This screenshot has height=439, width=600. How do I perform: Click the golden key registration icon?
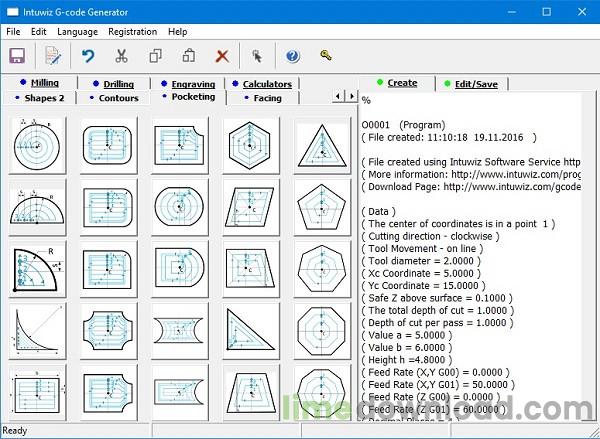(x=327, y=56)
